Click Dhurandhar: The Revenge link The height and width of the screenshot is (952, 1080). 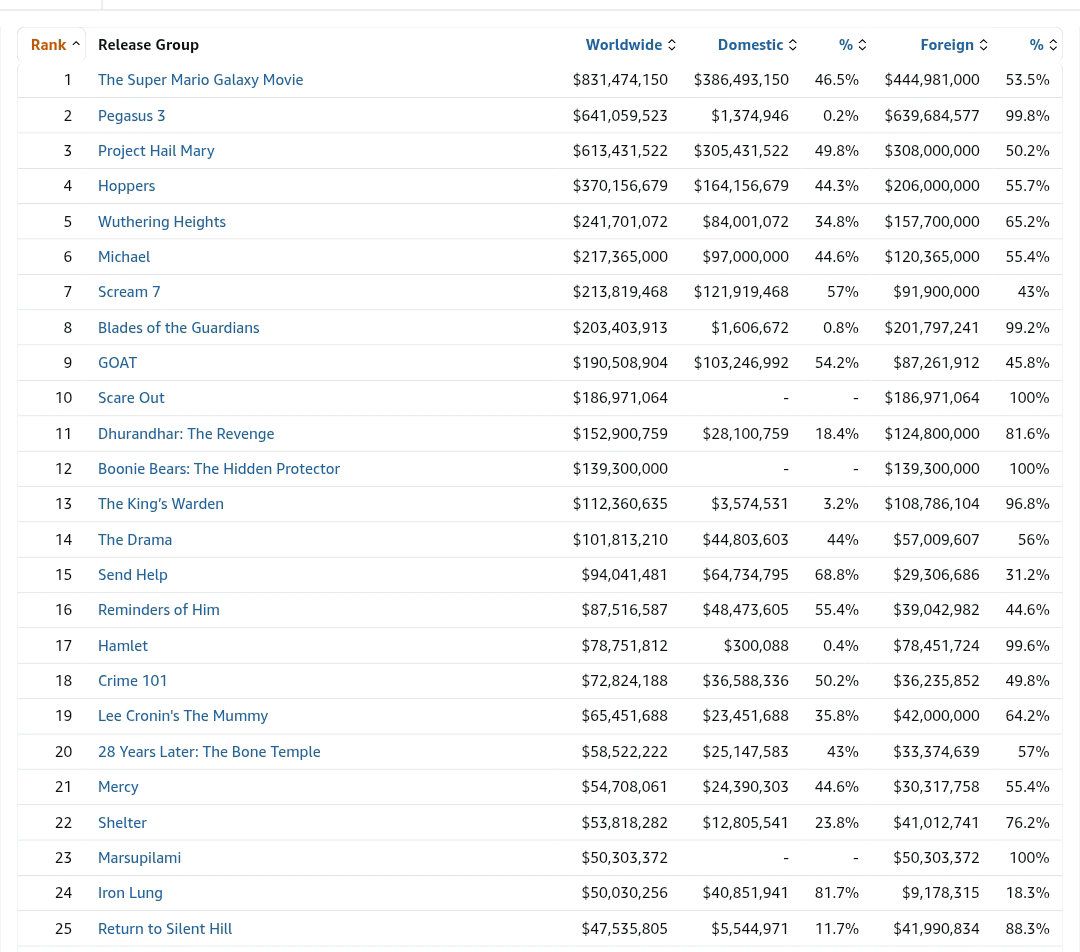(186, 433)
